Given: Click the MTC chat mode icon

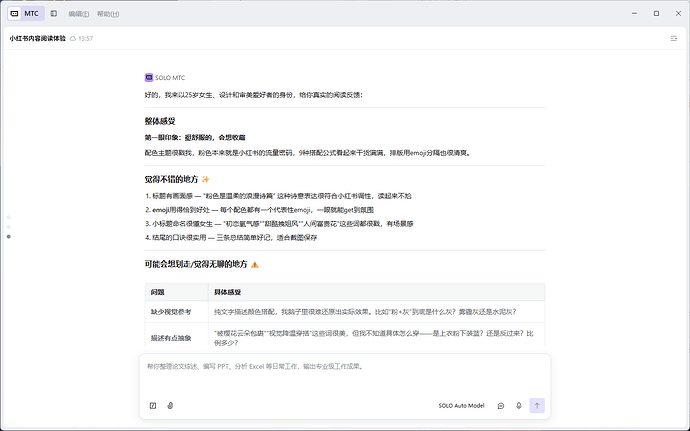Looking at the screenshot, I should click(15, 14).
